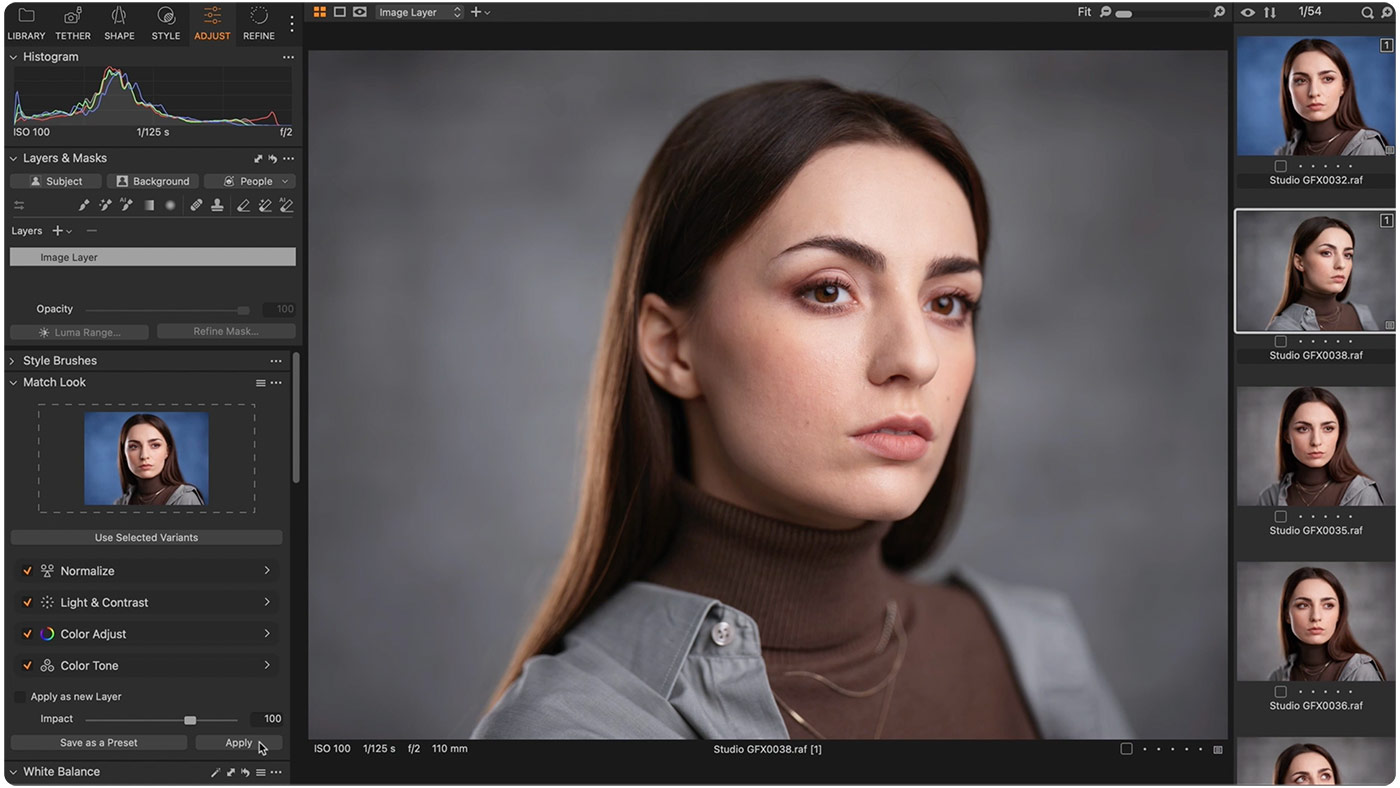Zoom in with the right magnifier icon
The image size is (1400, 788).
[x=1219, y=12]
